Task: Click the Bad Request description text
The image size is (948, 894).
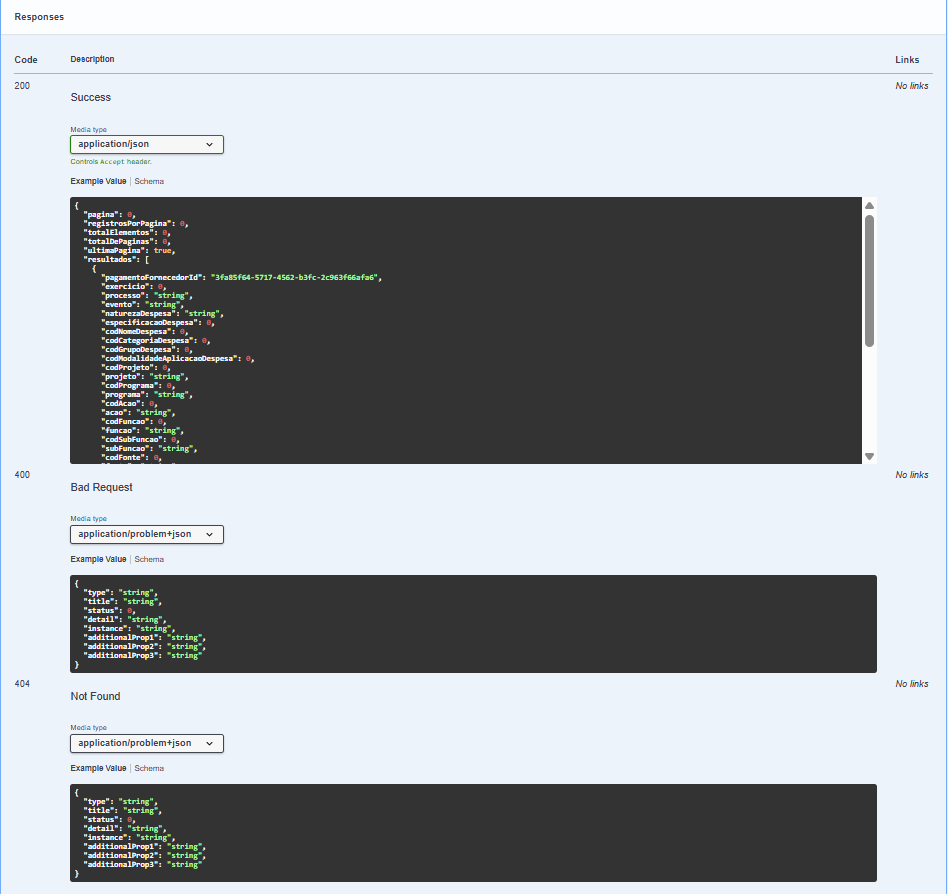Action: click(102, 487)
